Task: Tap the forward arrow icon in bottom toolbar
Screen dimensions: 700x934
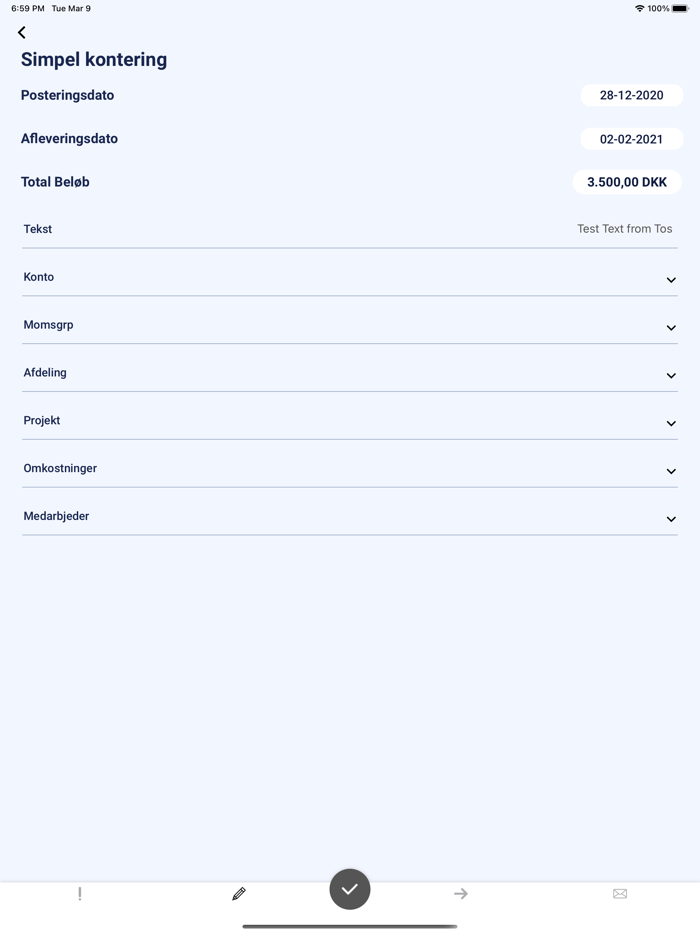Action: (x=460, y=893)
